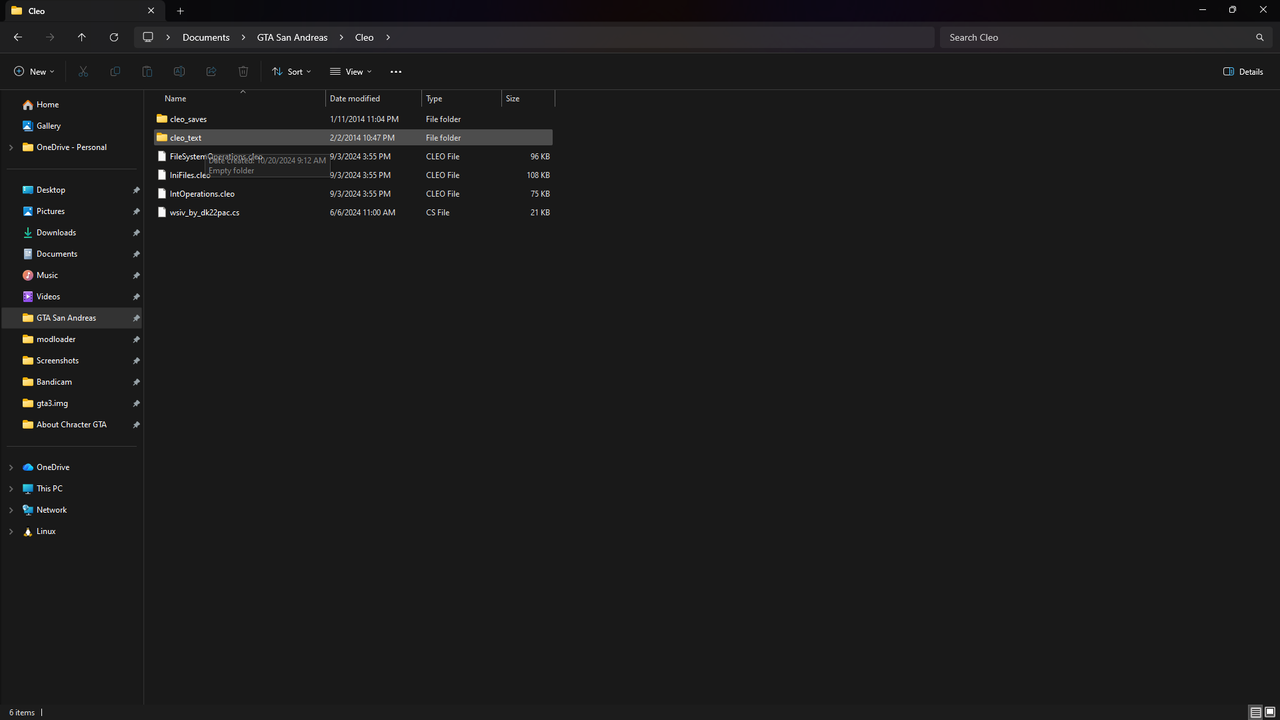The width and height of the screenshot is (1280, 720).
Task: Unpin Bandicam using its pin icon
Action: (136, 382)
